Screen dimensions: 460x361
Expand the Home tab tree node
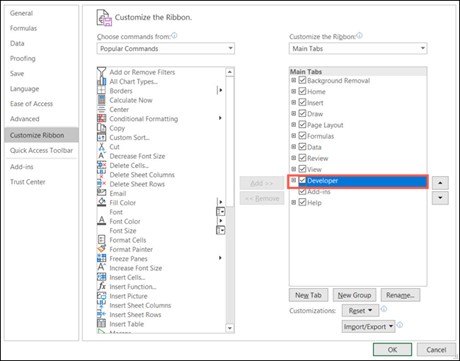coord(293,91)
